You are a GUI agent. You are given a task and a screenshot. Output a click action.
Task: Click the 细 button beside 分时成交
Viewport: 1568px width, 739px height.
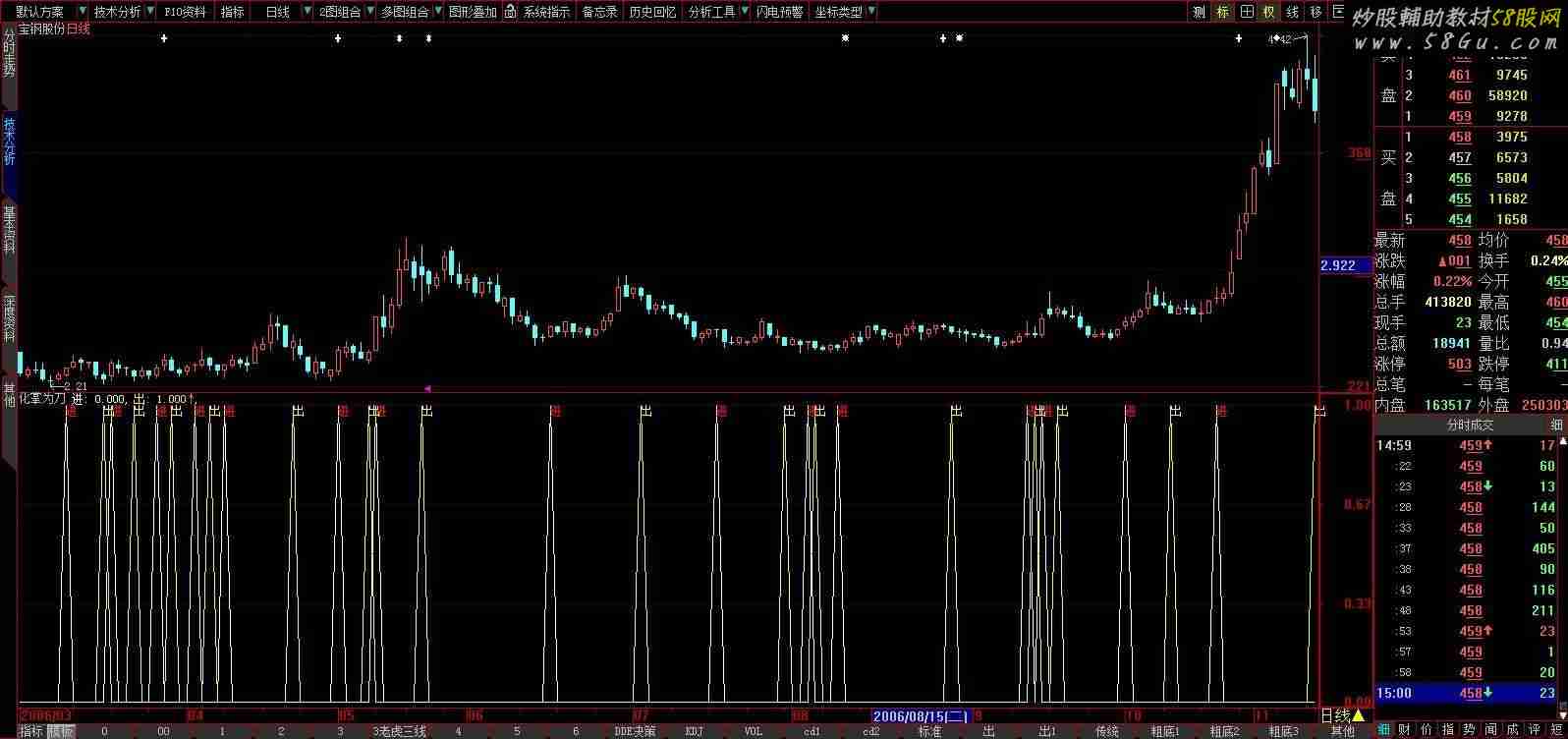pyautogui.click(x=1556, y=425)
